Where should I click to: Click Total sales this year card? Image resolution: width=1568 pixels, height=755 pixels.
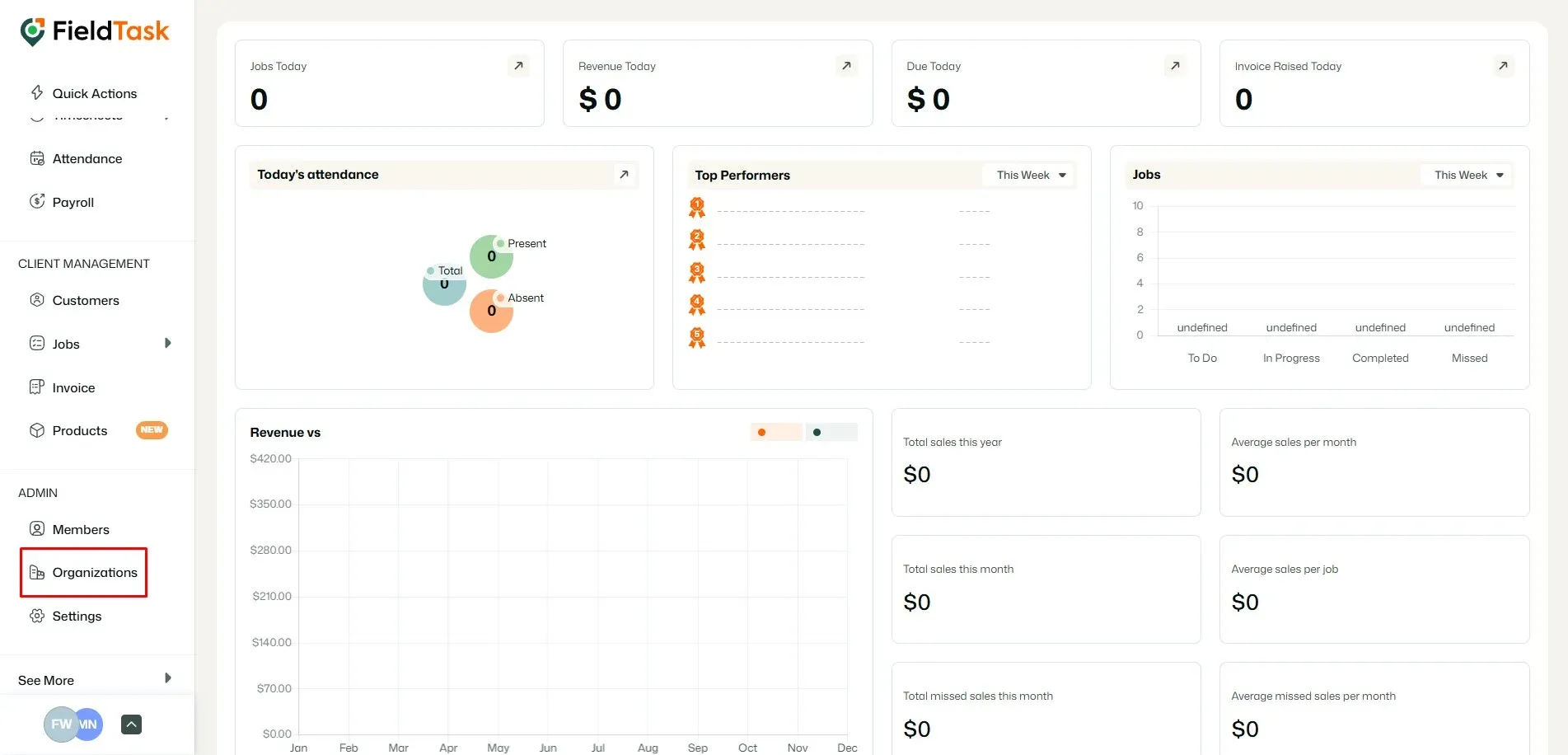click(x=1046, y=462)
